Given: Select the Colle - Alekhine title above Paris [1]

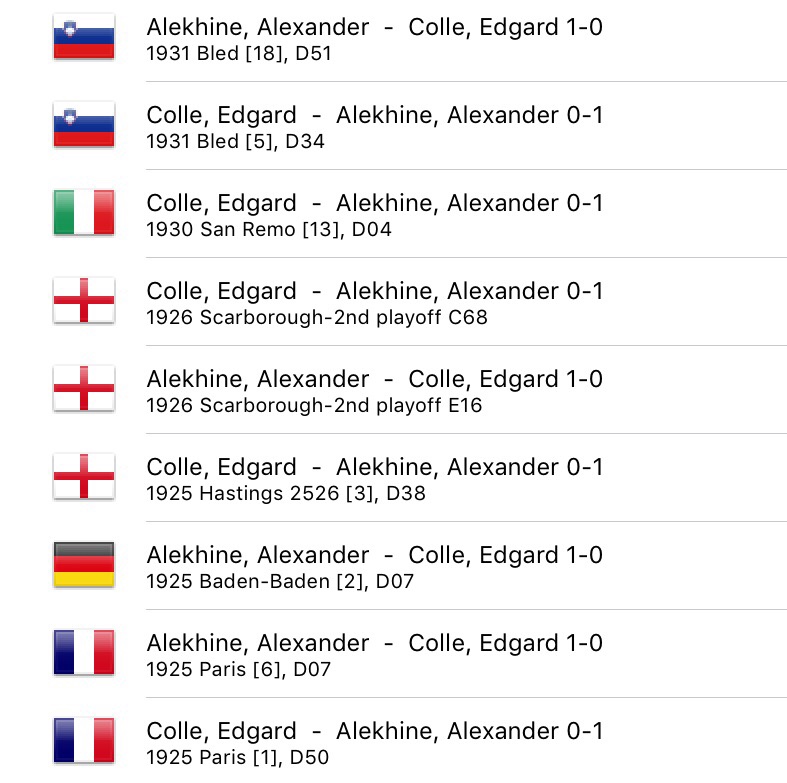Looking at the screenshot, I should 374,732.
